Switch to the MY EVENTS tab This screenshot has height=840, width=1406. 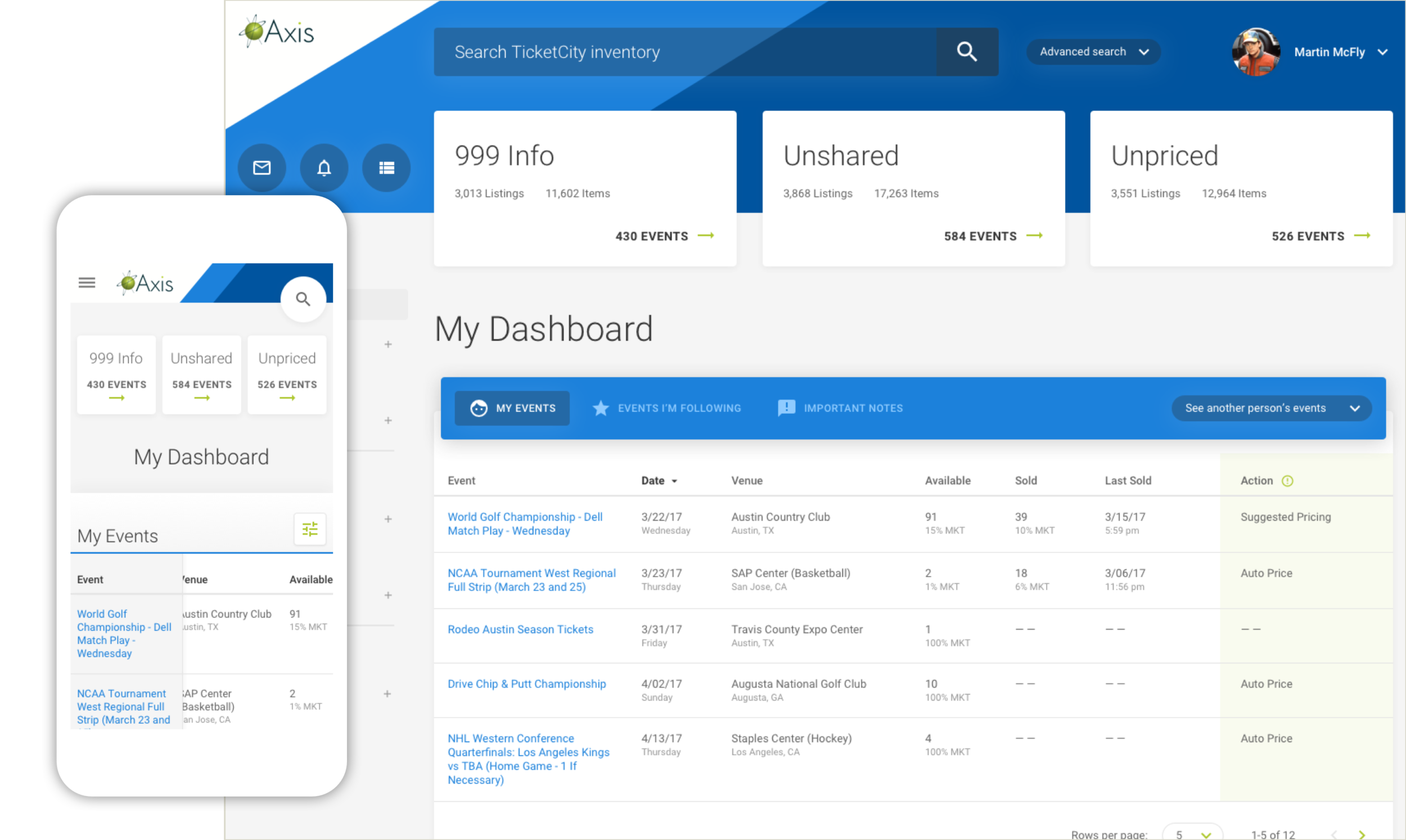point(512,408)
